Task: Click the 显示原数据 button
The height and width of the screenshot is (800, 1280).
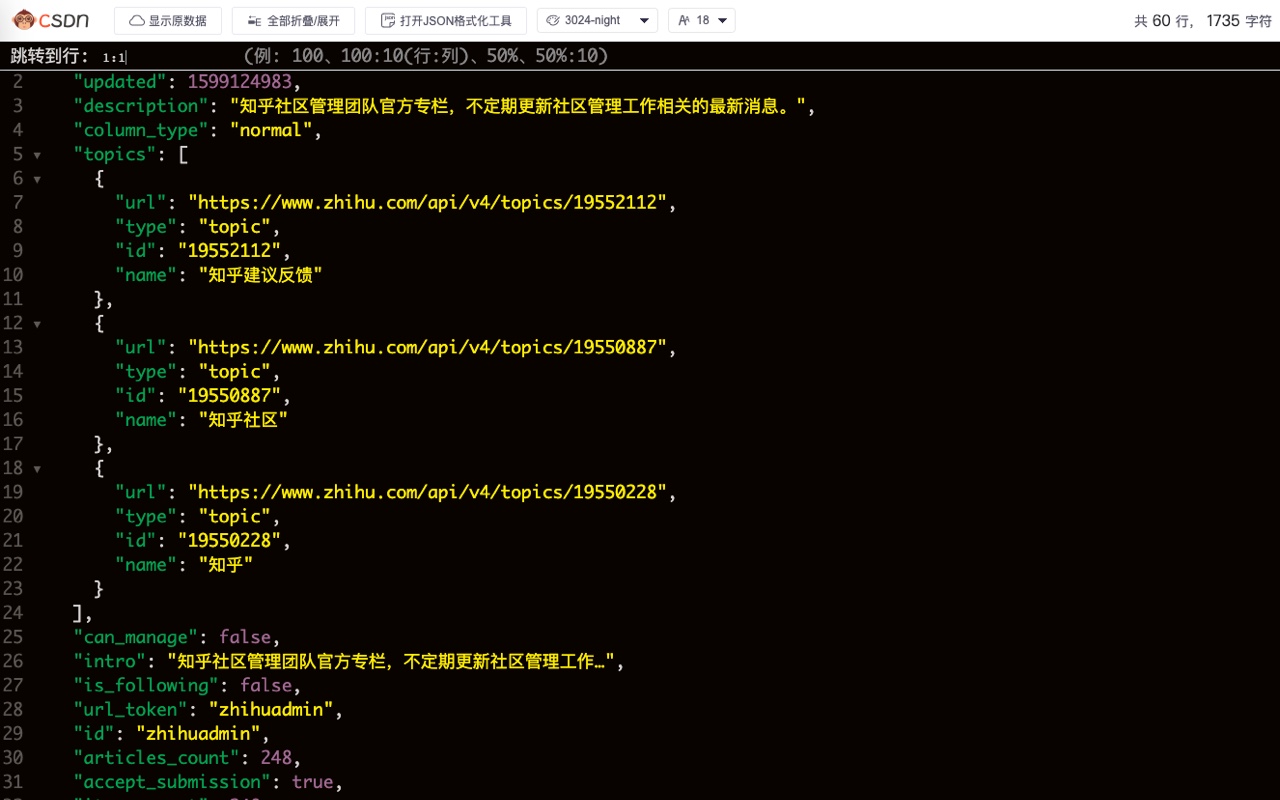Action: pyautogui.click(x=168, y=19)
